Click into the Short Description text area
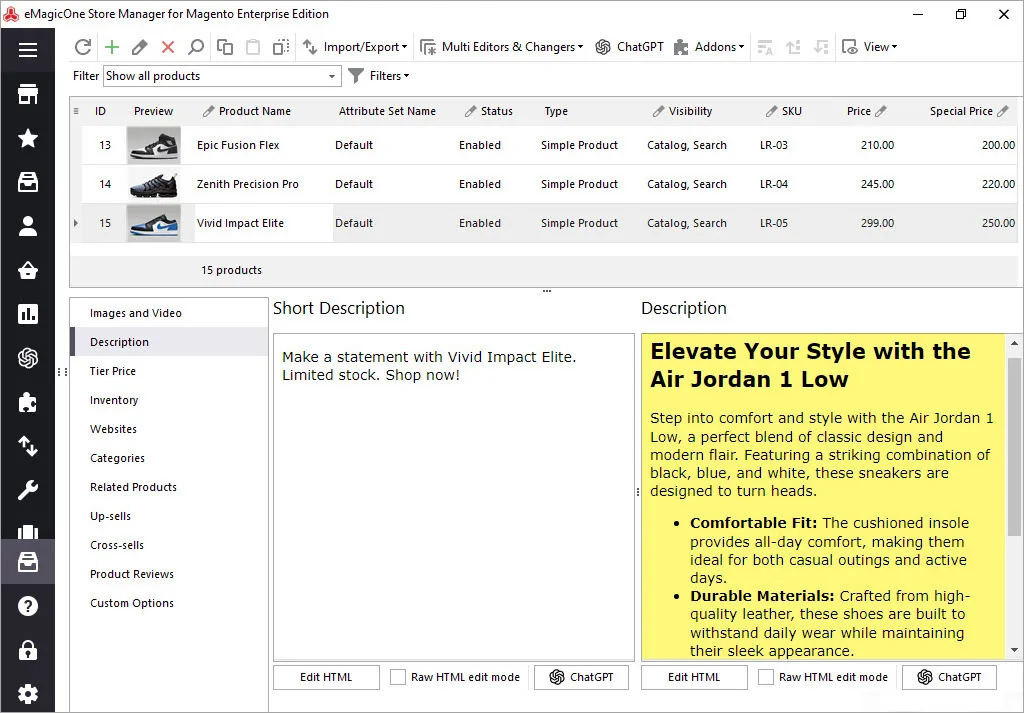Viewport: 1024px width, 713px height. (453, 498)
